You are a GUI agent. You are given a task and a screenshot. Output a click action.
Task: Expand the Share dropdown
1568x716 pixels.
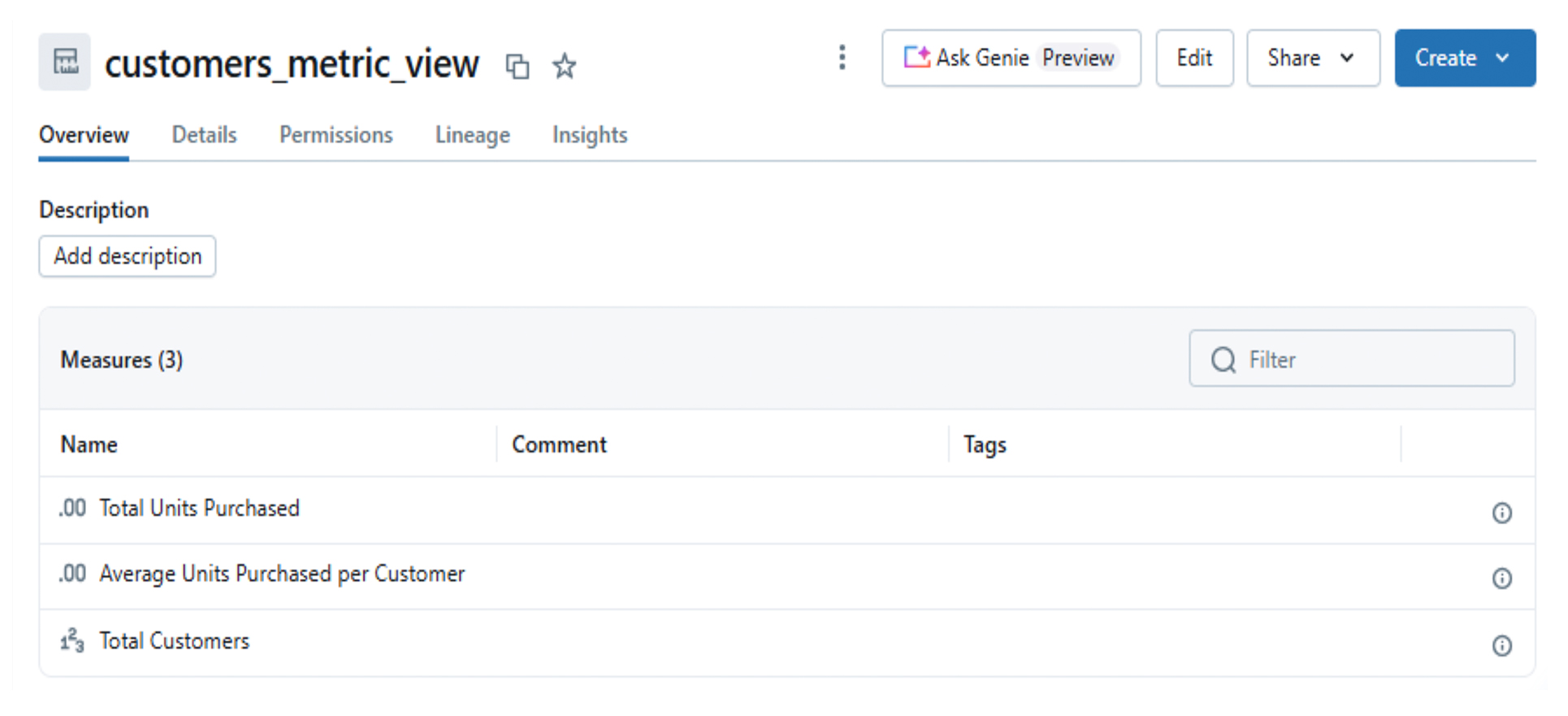pos(1312,59)
